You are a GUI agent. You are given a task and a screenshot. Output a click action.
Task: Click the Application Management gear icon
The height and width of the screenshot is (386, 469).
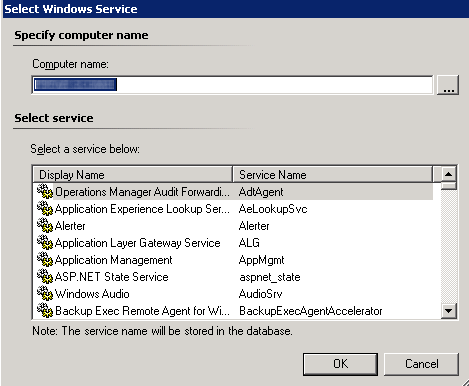tap(45, 259)
